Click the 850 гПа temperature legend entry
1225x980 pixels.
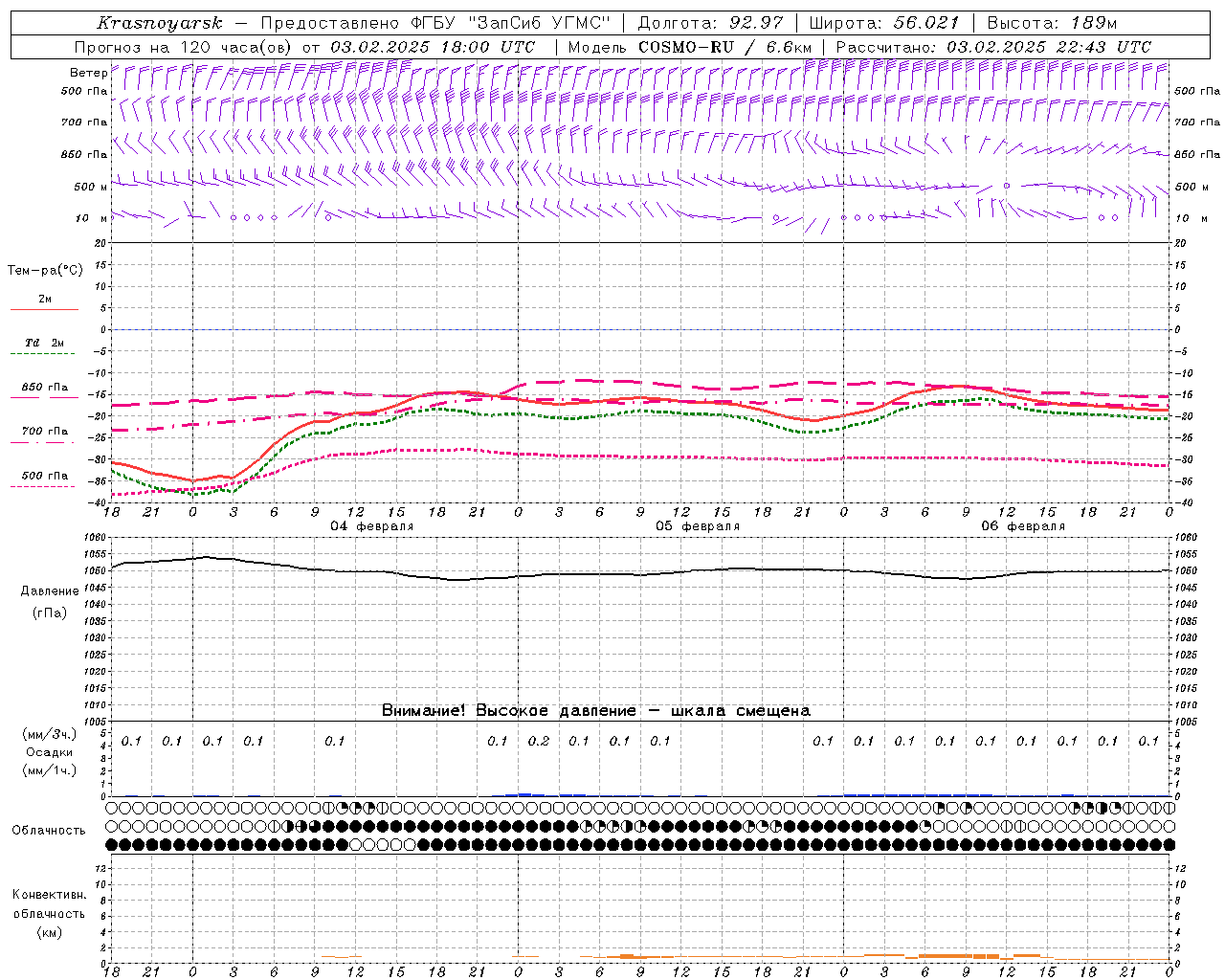pyautogui.click(x=44, y=388)
